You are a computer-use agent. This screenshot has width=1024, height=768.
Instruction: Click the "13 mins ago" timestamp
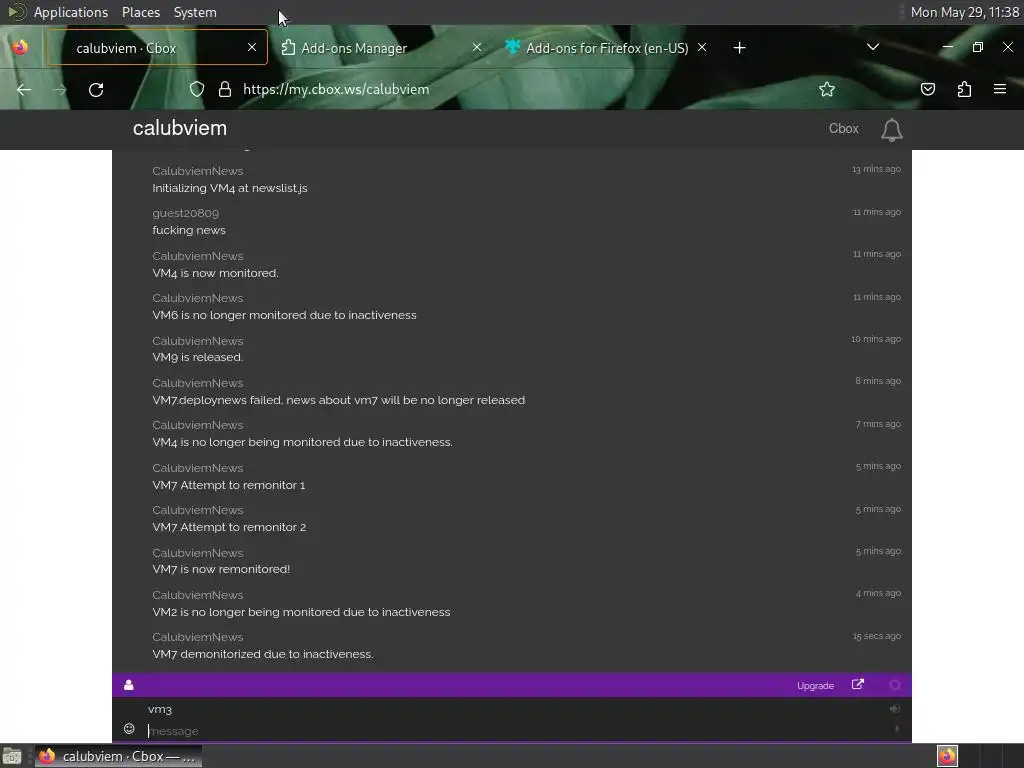876,169
